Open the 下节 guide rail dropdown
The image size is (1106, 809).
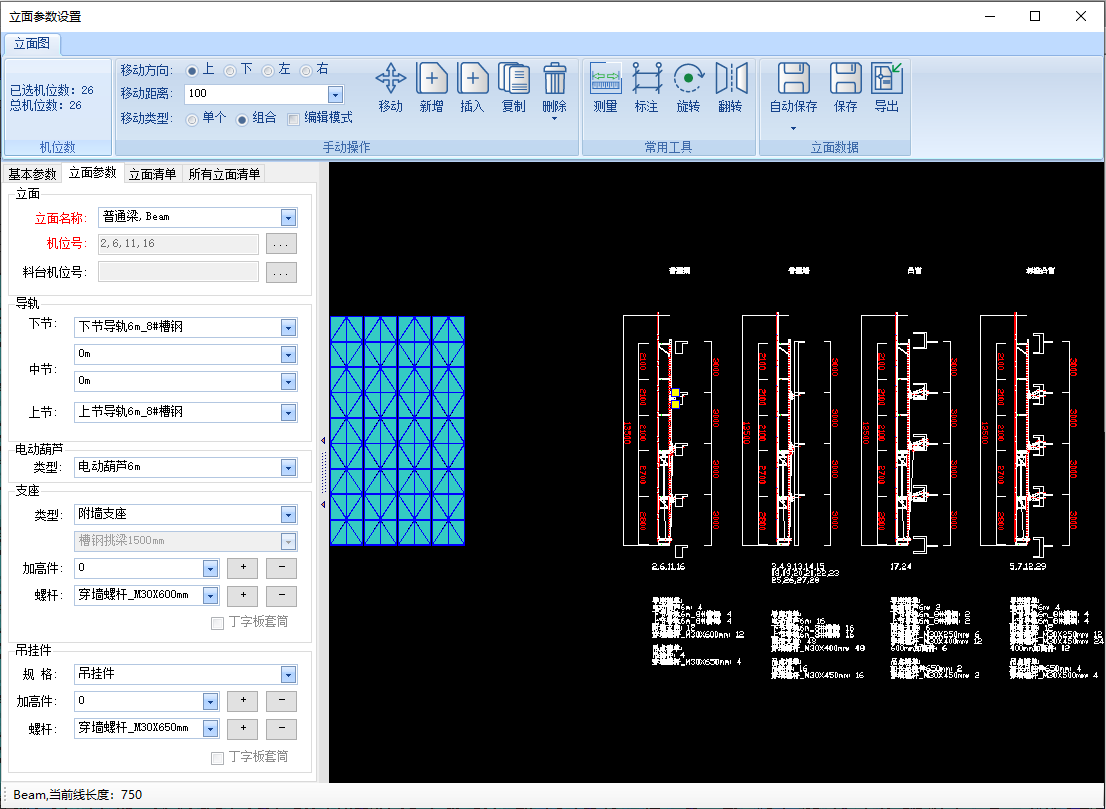point(288,327)
